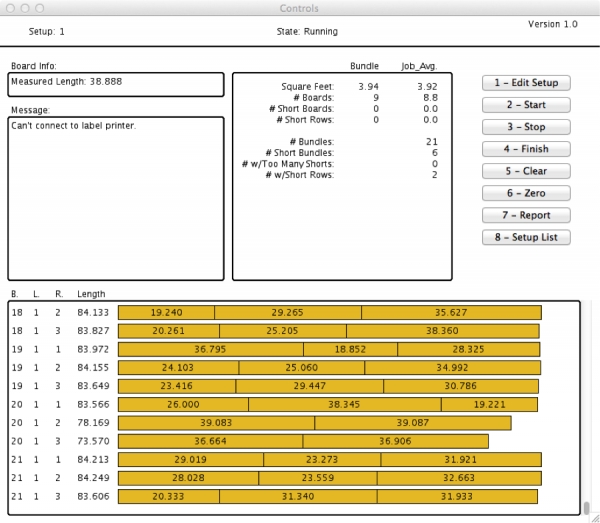600x523 pixels.
Task: Click the window resize grip in the corner
Action: pos(592,516)
